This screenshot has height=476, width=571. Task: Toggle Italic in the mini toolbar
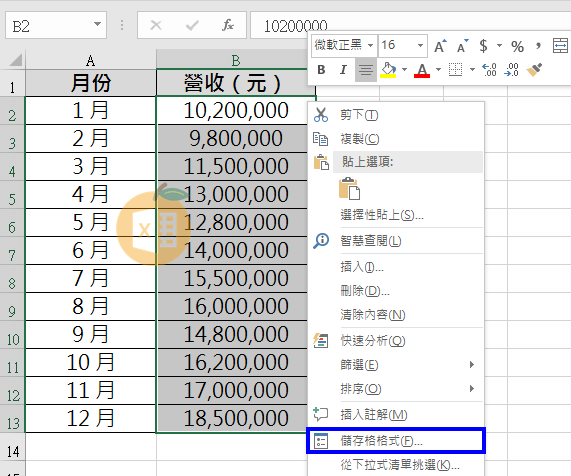pos(343,70)
